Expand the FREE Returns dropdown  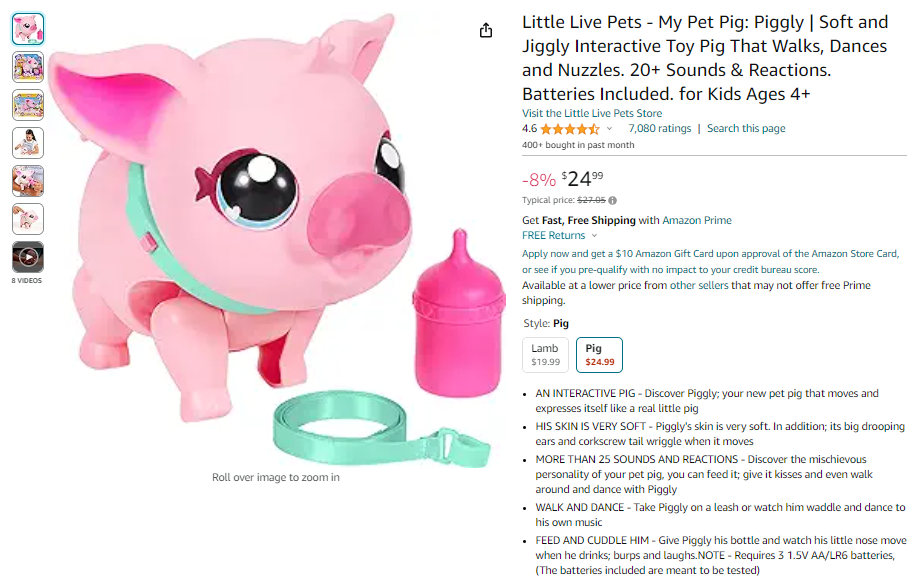594,236
